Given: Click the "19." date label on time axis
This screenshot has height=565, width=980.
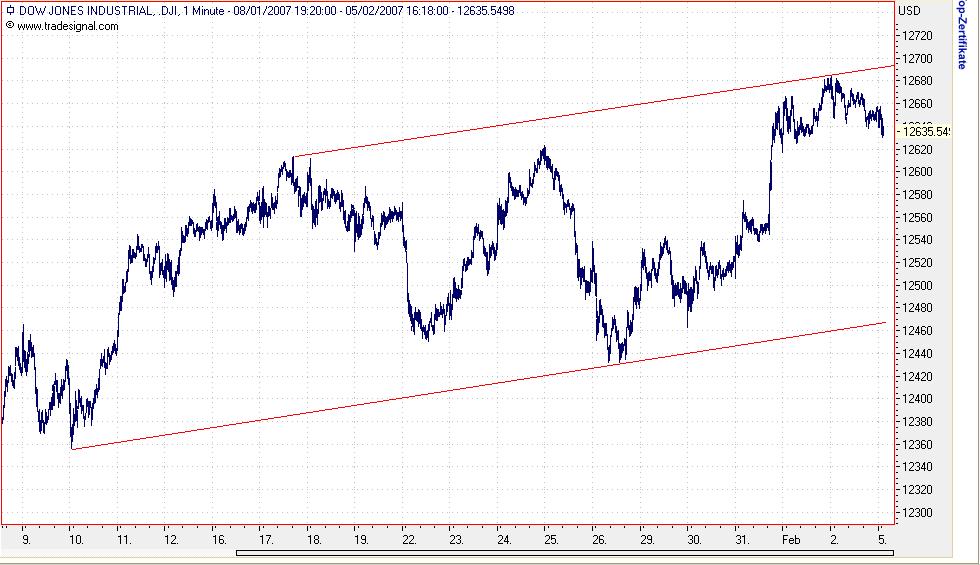Looking at the screenshot, I should click(x=361, y=539).
